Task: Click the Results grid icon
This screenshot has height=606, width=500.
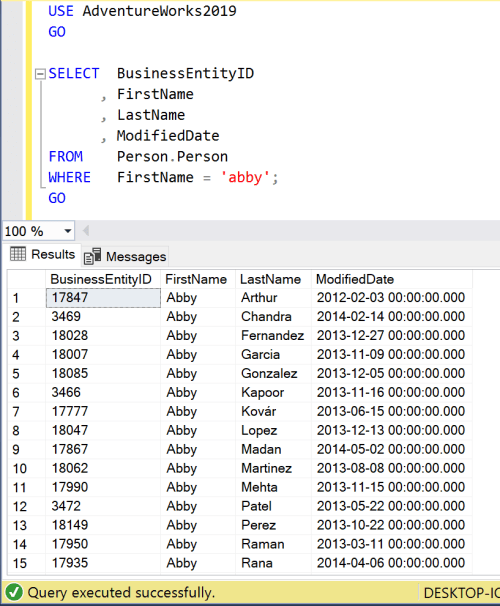Action: point(18,254)
